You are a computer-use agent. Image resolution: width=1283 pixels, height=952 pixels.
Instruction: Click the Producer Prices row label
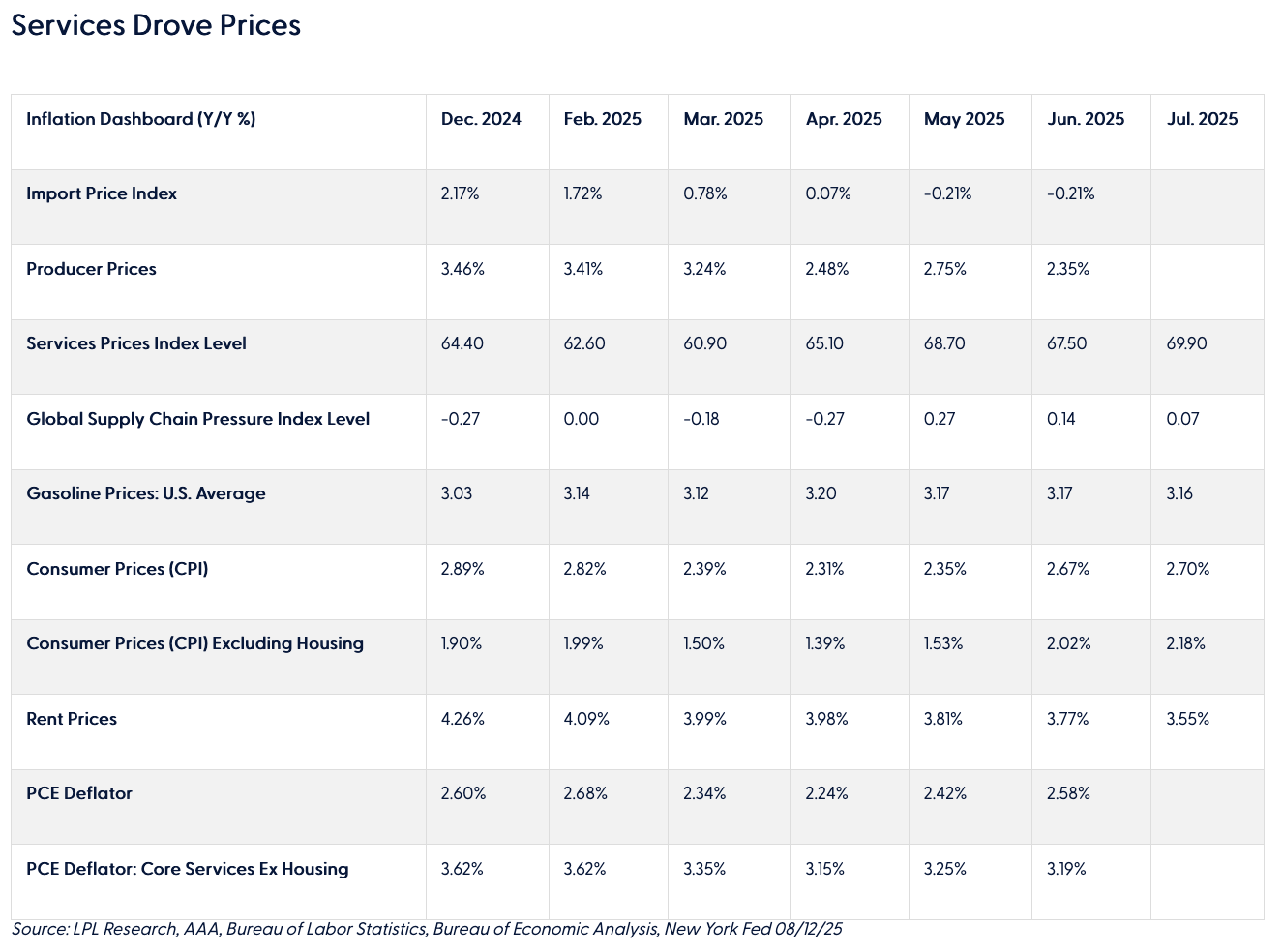[91, 269]
